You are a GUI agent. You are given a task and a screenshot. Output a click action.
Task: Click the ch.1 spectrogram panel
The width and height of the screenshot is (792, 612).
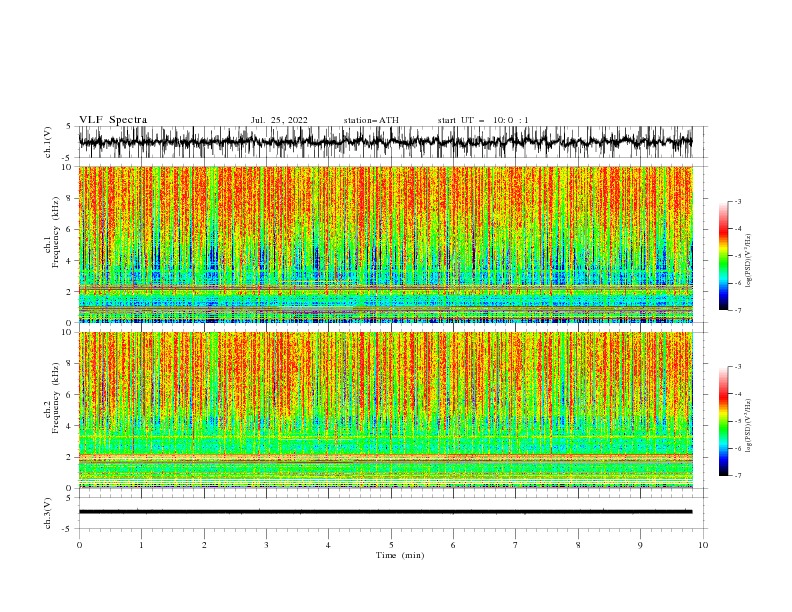385,244
